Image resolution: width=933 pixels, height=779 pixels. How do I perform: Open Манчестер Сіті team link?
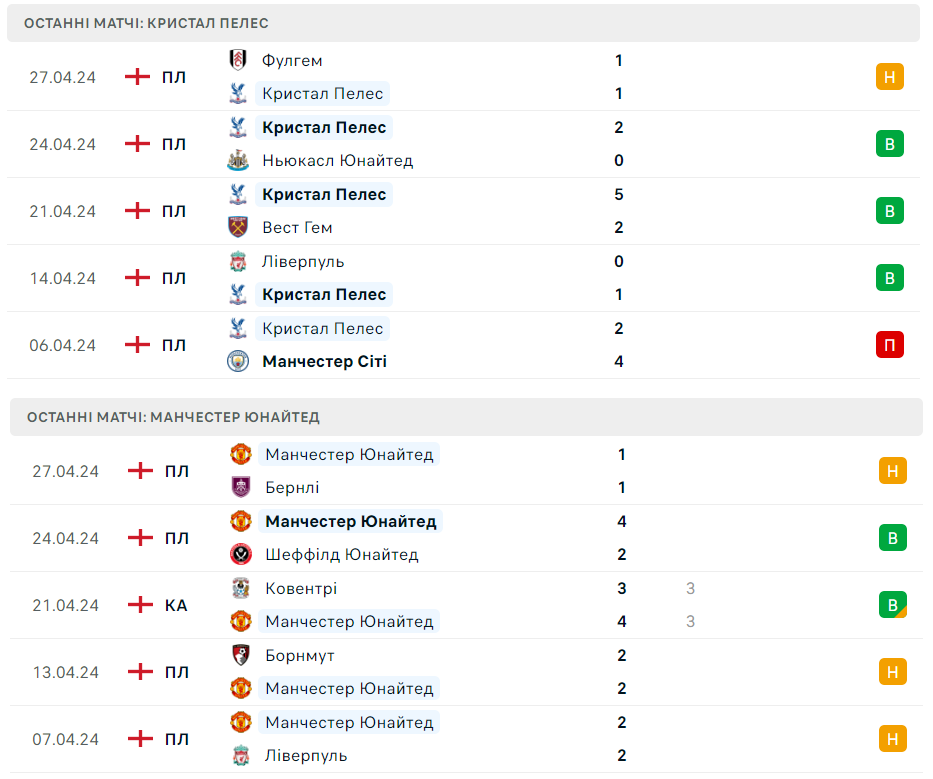pyautogui.click(x=324, y=361)
